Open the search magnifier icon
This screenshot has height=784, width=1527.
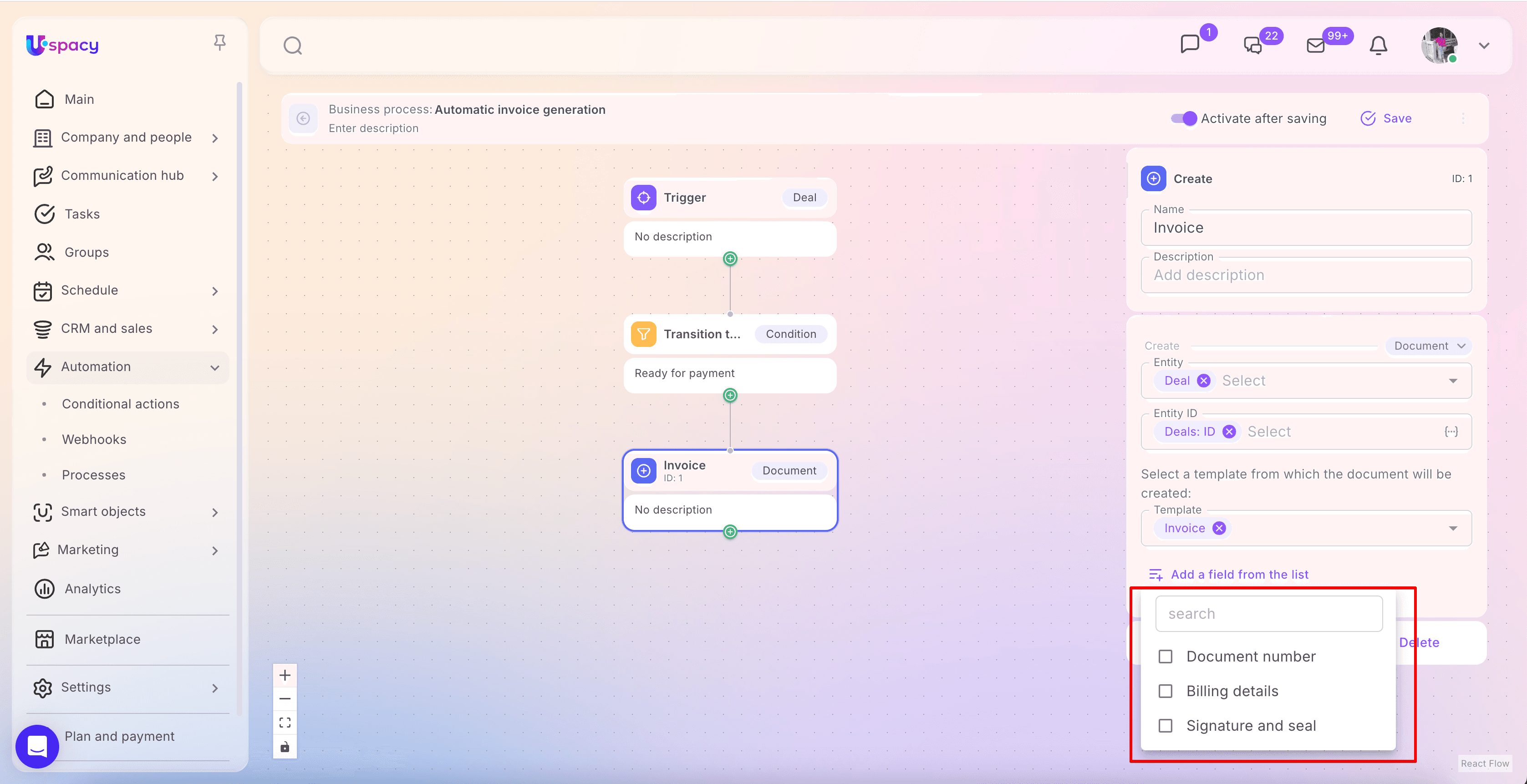pyautogui.click(x=293, y=46)
